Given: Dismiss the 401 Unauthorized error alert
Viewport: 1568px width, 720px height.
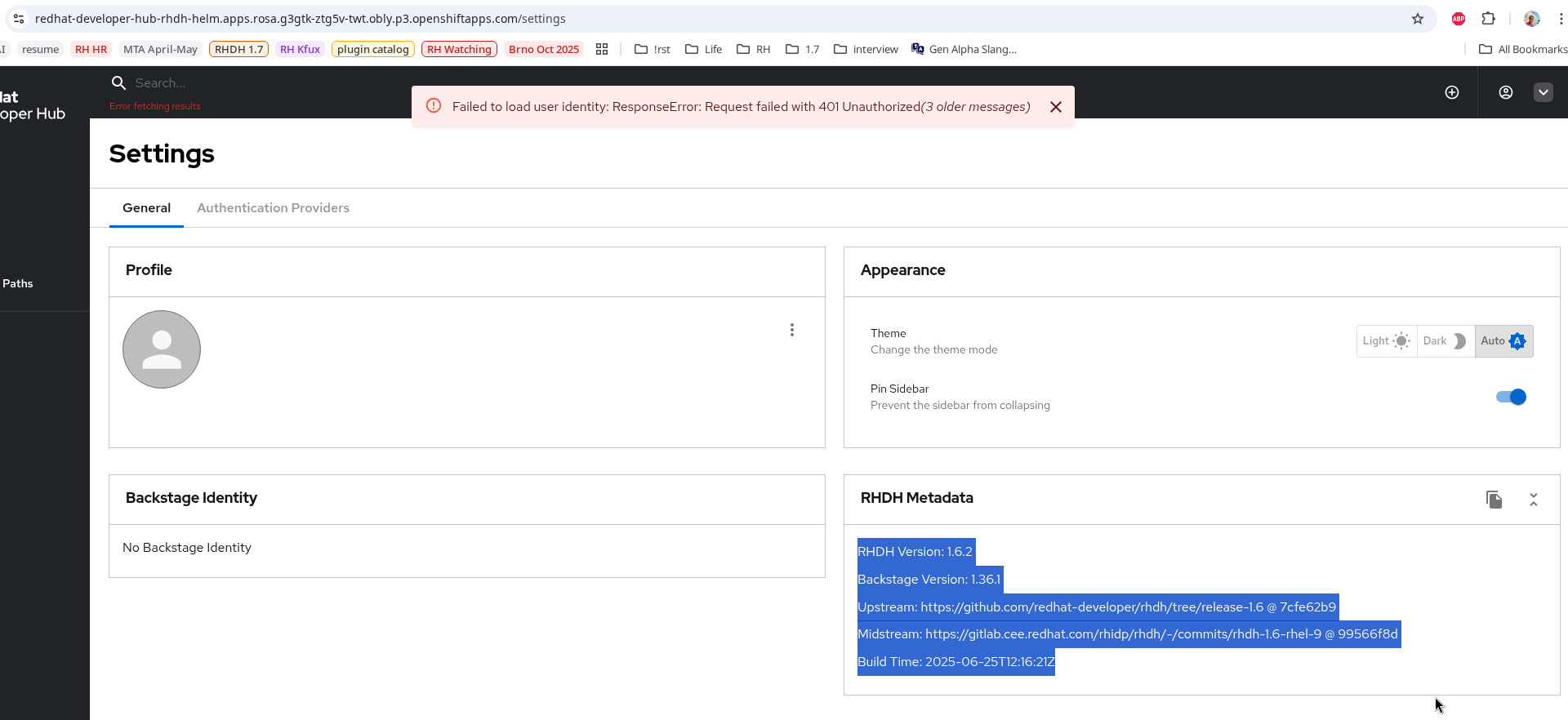Looking at the screenshot, I should click(1056, 107).
